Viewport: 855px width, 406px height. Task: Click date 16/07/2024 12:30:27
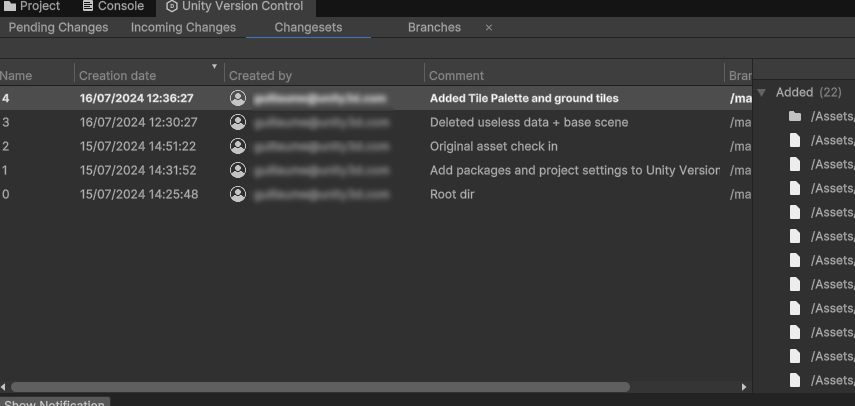[139, 122]
